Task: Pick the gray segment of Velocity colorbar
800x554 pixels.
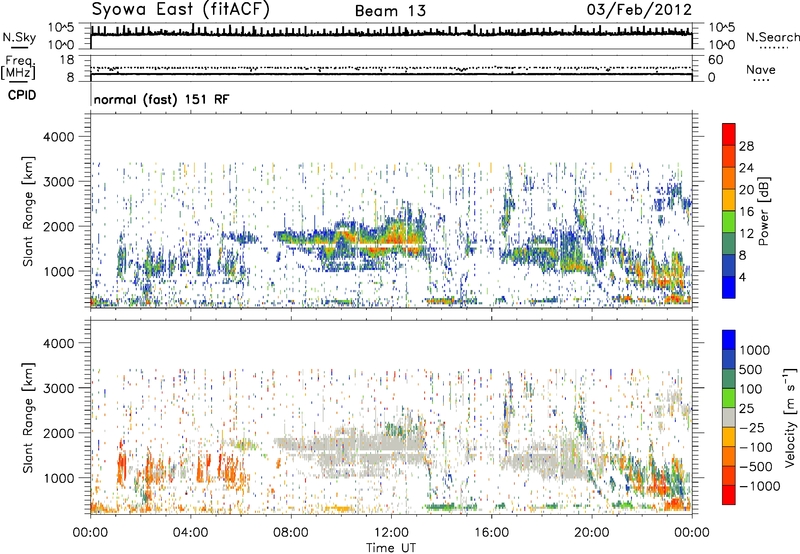Action: click(x=729, y=418)
